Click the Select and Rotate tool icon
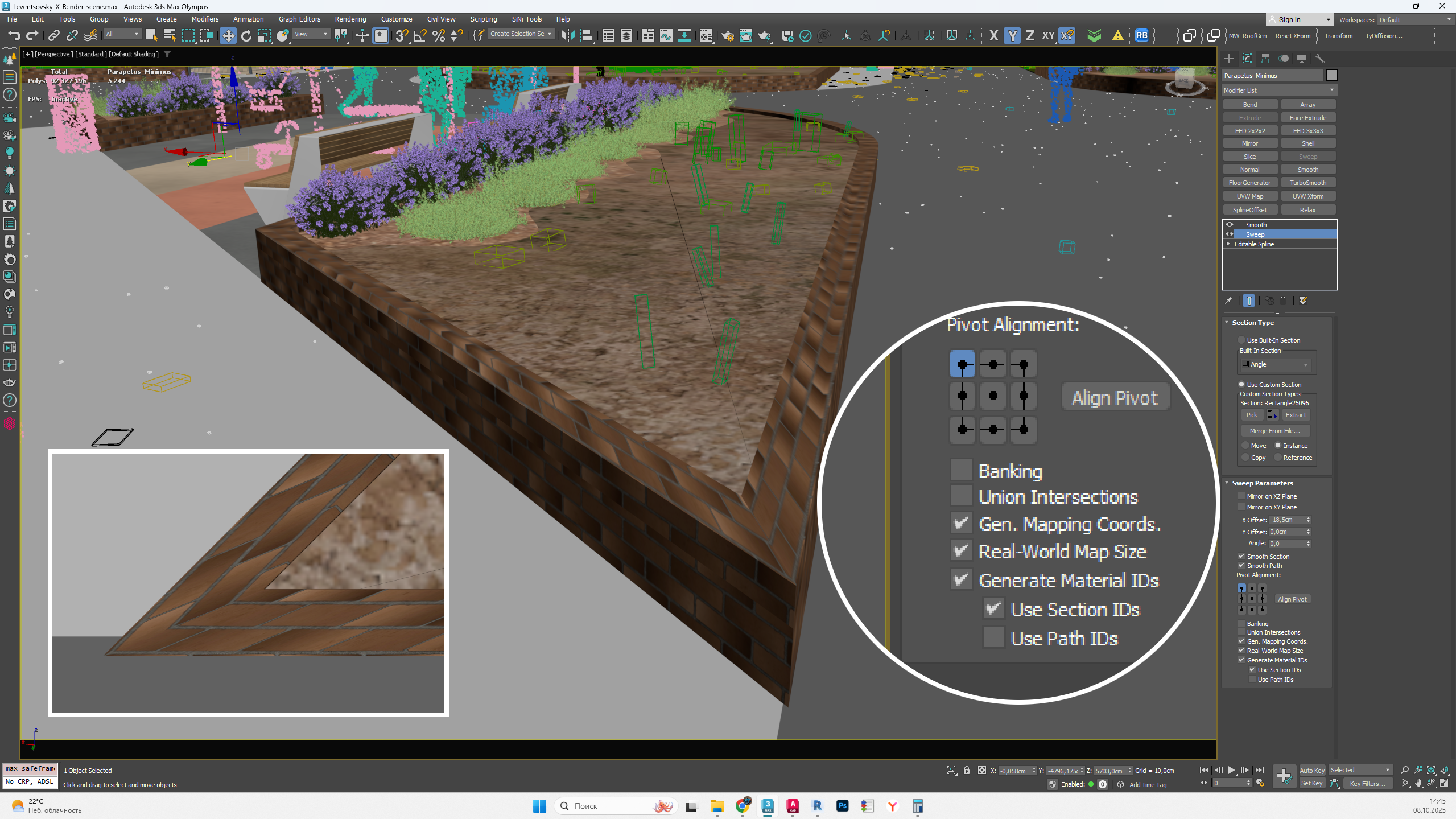This screenshot has height=819, width=1456. (246, 36)
